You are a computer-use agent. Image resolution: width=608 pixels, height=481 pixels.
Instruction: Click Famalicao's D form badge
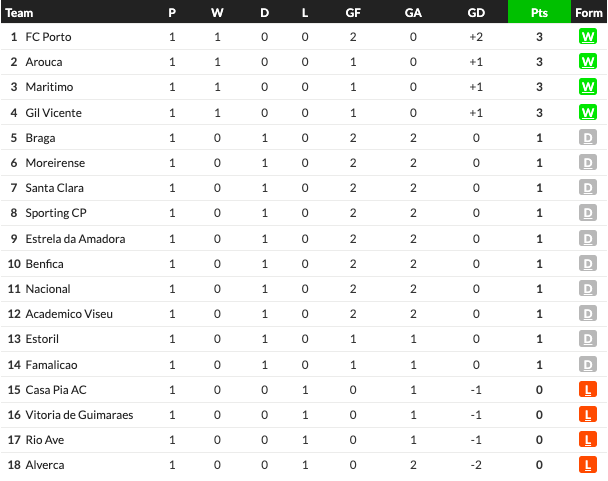coord(587,365)
